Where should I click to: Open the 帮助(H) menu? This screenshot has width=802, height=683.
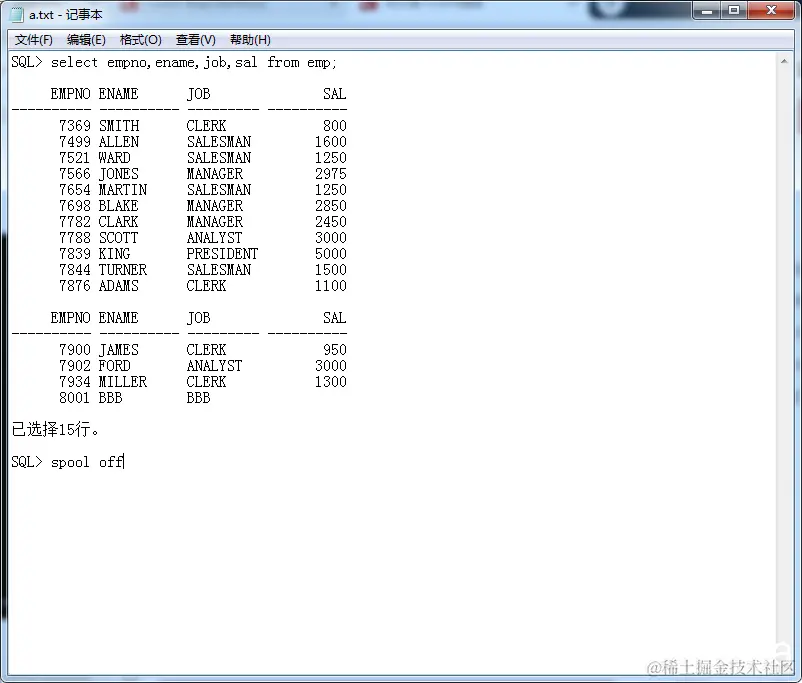click(250, 40)
